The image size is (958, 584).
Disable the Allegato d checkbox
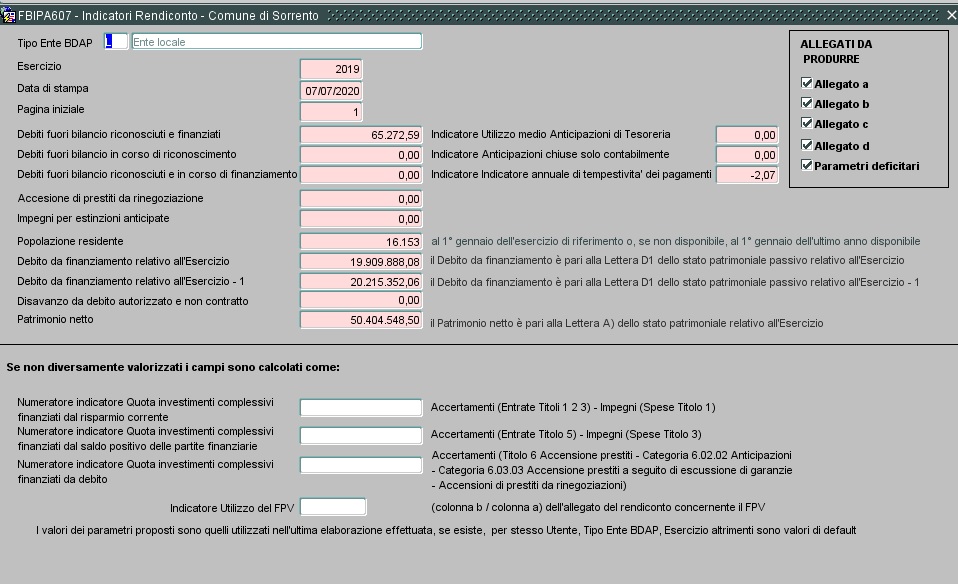pyautogui.click(x=807, y=146)
